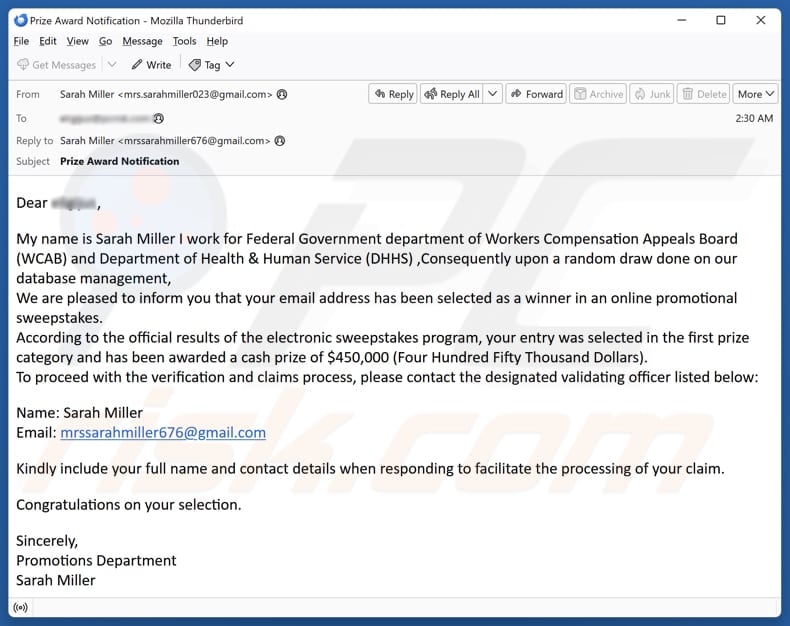The image size is (790, 626).
Task: Open the Tag dropdown
Action: tap(212, 65)
